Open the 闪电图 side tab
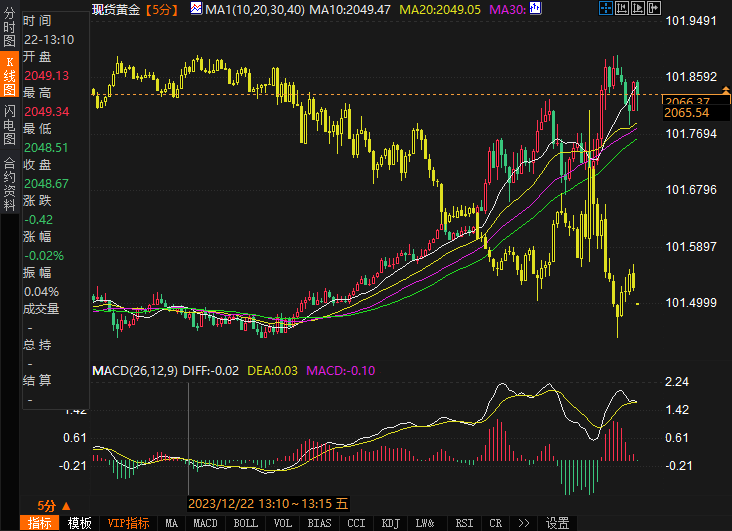The image size is (732, 531). (9, 125)
